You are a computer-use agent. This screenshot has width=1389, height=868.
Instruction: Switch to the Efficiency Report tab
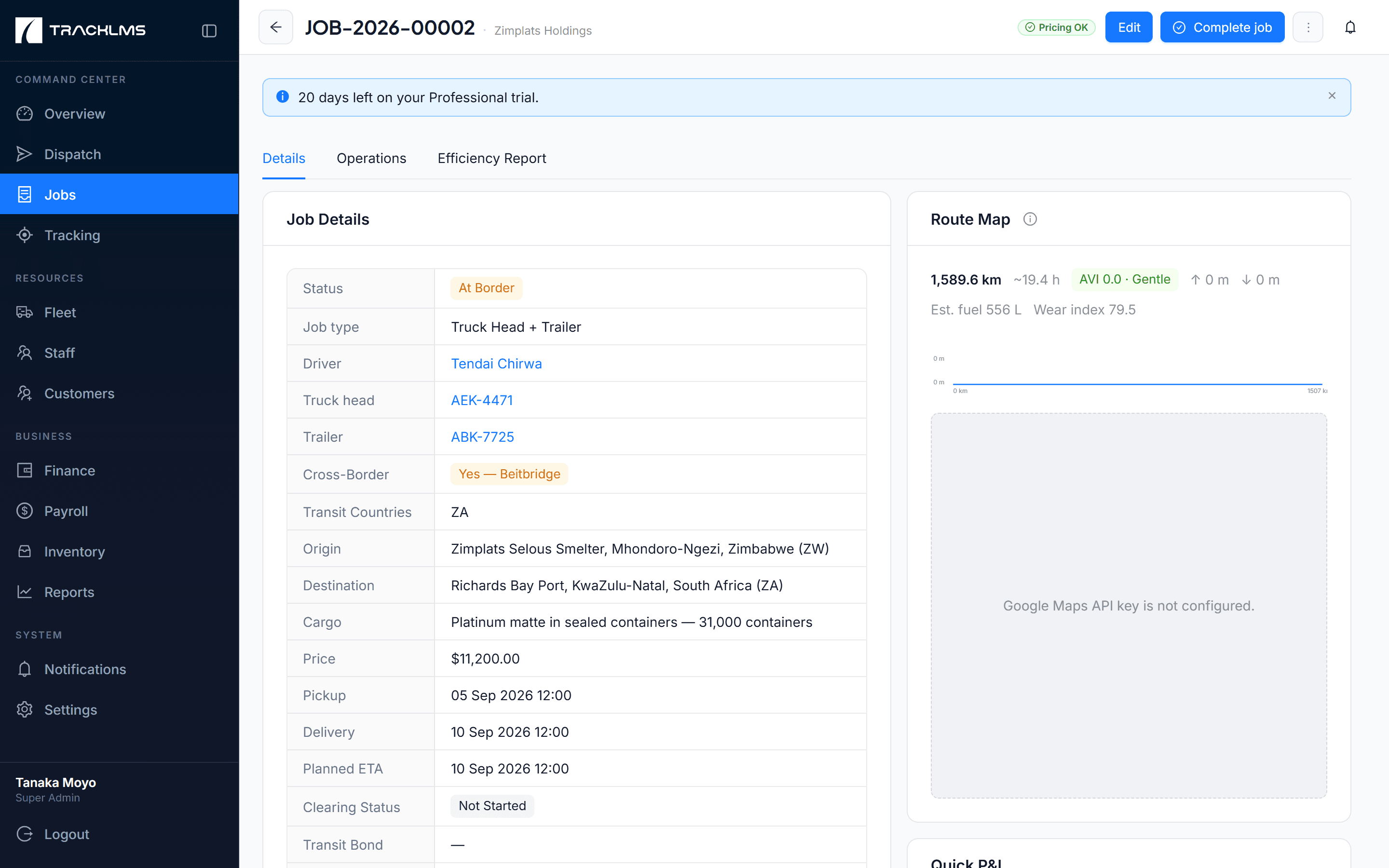(492, 159)
